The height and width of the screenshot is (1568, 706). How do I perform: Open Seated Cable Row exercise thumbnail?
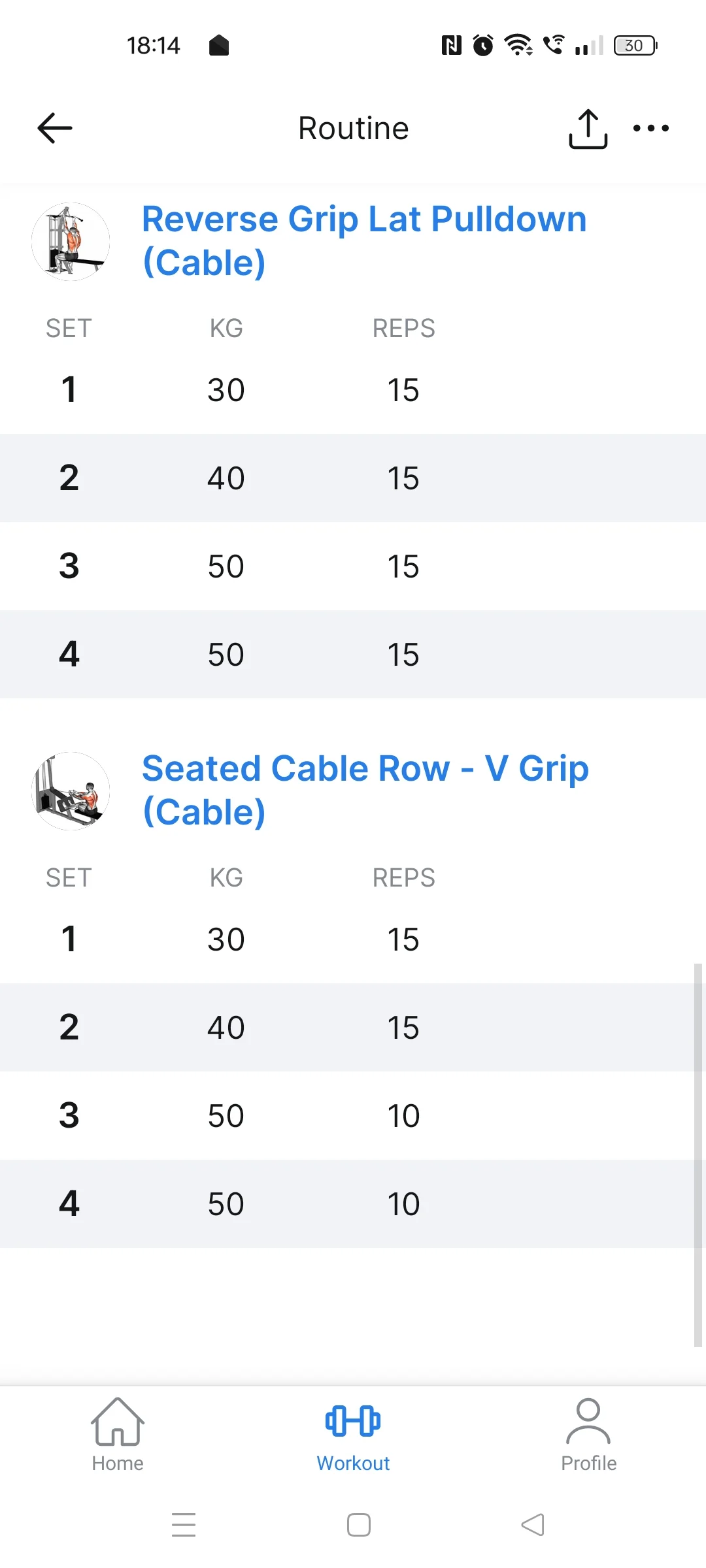pos(71,791)
